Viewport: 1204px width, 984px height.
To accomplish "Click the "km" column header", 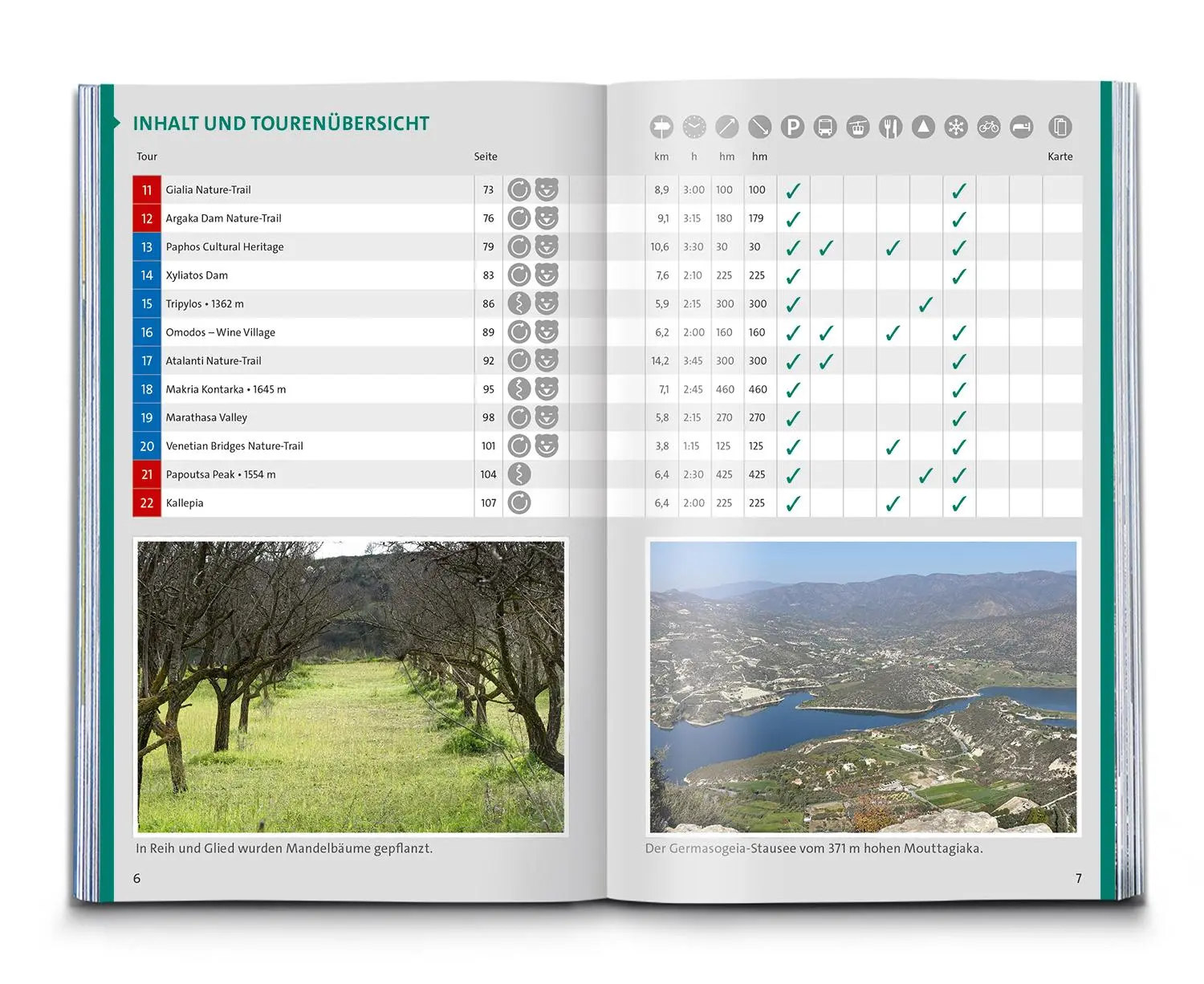I will [661, 157].
